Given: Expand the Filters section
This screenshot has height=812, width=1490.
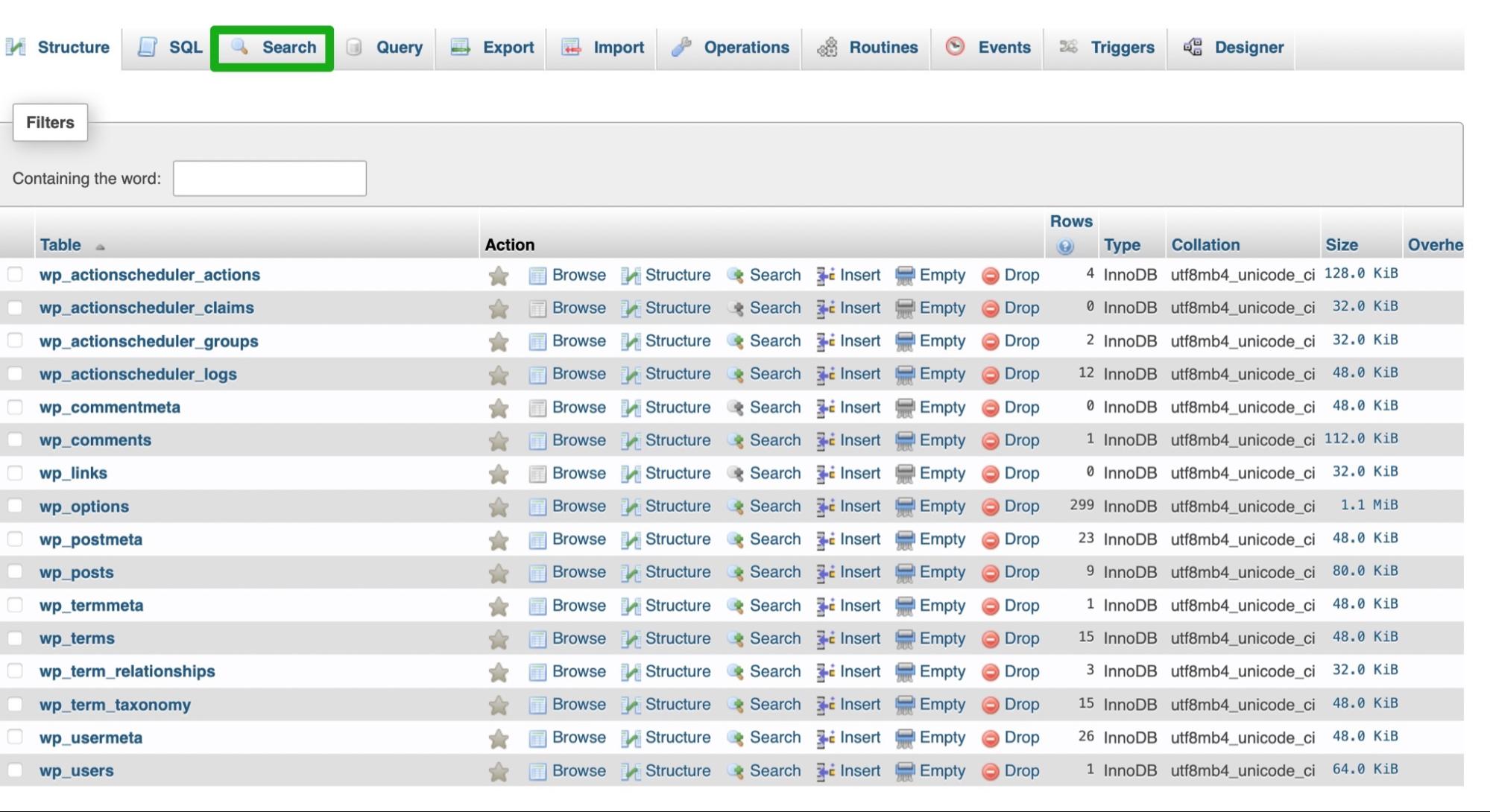Looking at the screenshot, I should (49, 122).
